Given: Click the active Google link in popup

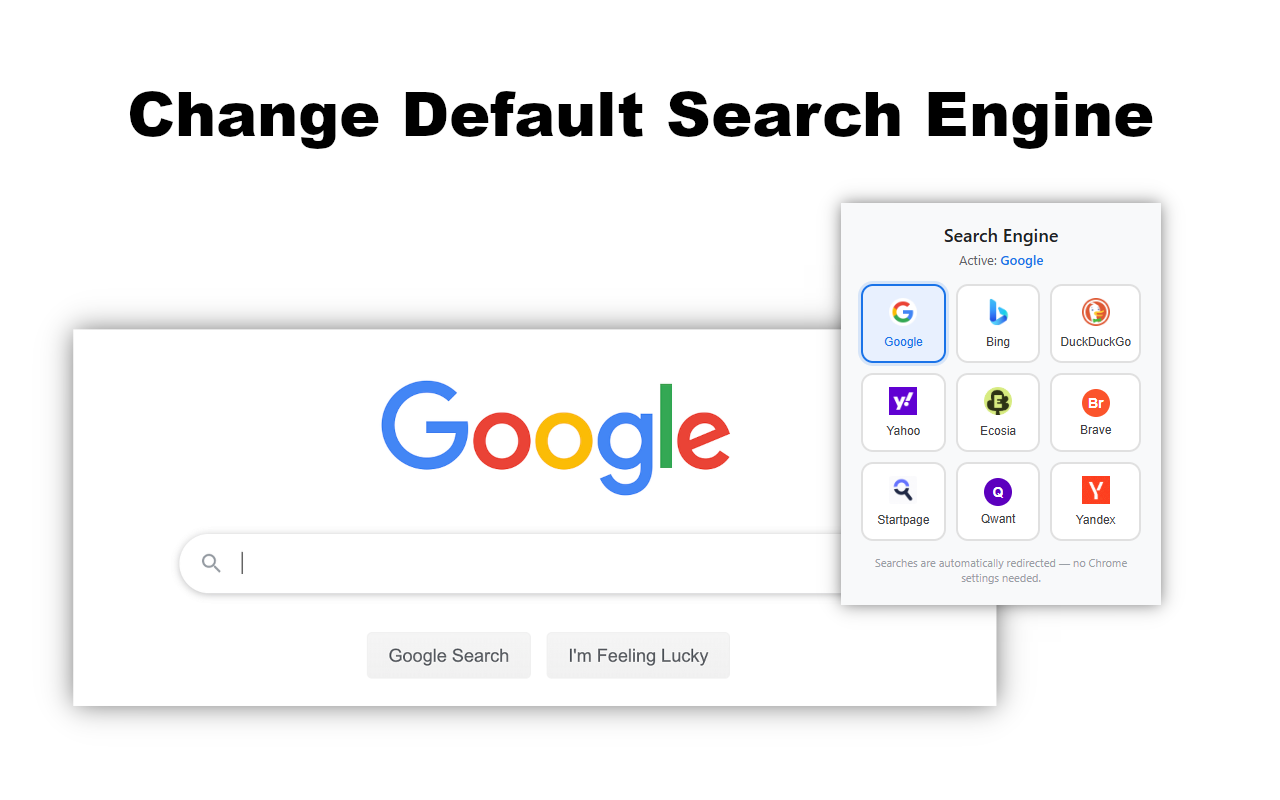Looking at the screenshot, I should 1022,261.
